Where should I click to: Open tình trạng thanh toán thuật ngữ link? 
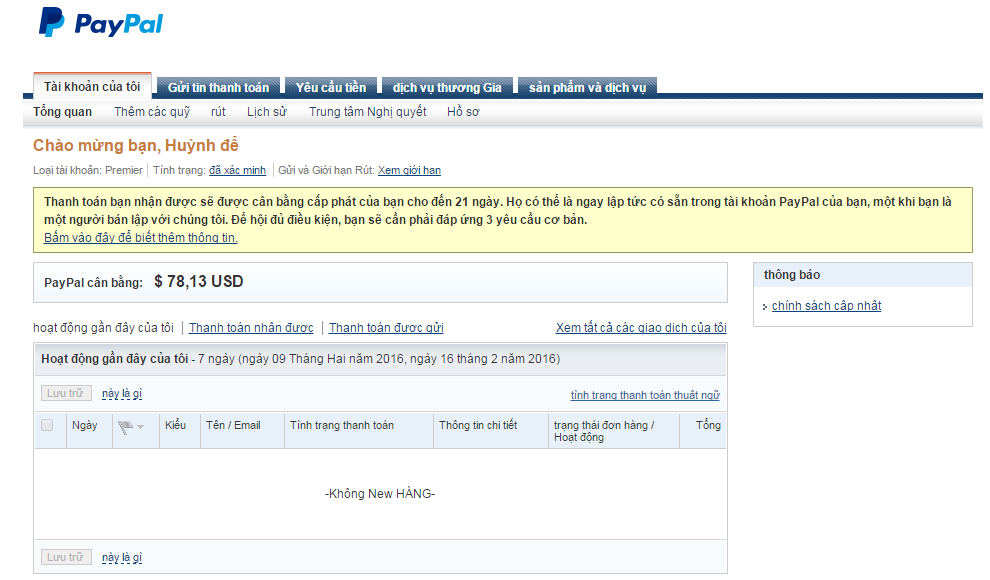coord(645,395)
